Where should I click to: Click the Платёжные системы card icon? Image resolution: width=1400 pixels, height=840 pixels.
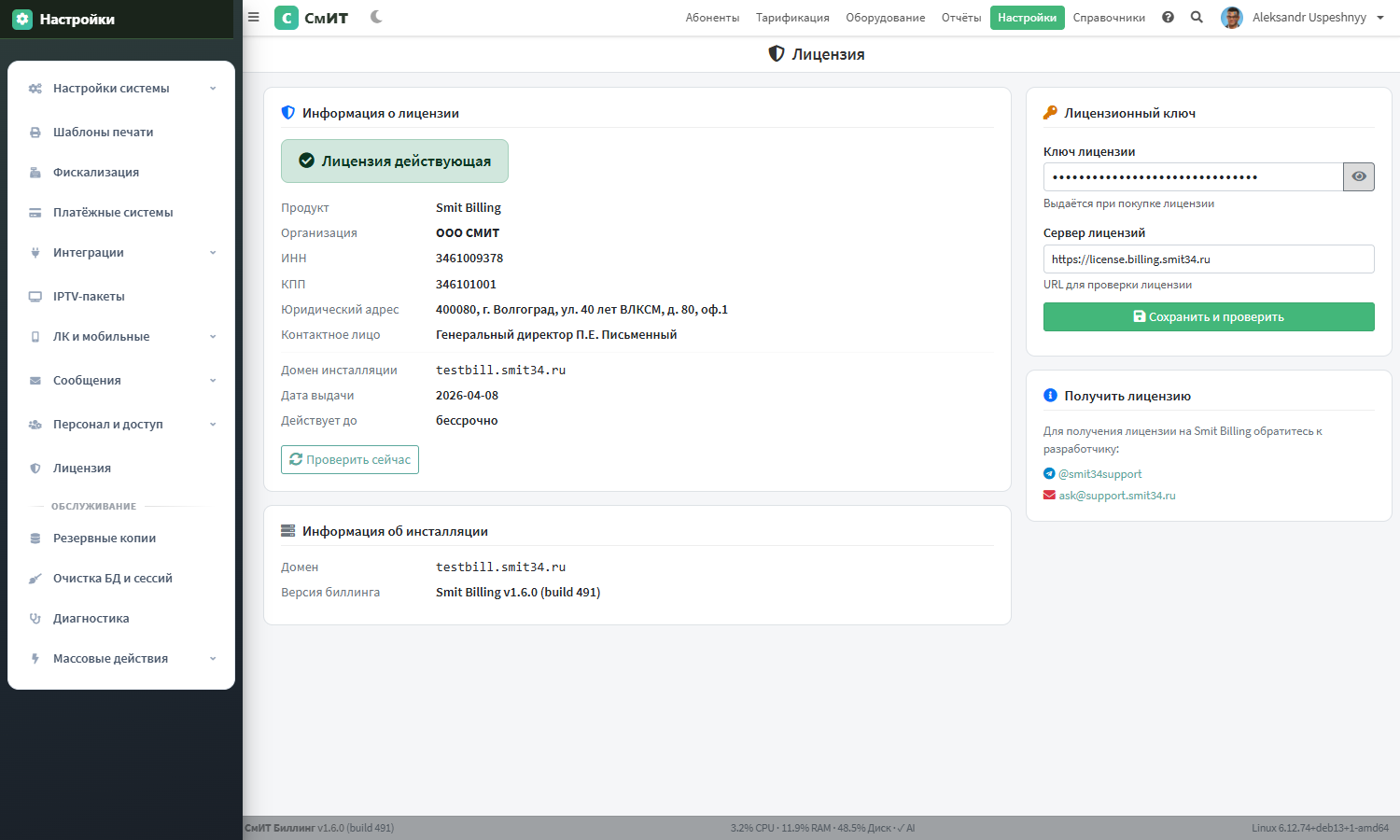pos(35,213)
